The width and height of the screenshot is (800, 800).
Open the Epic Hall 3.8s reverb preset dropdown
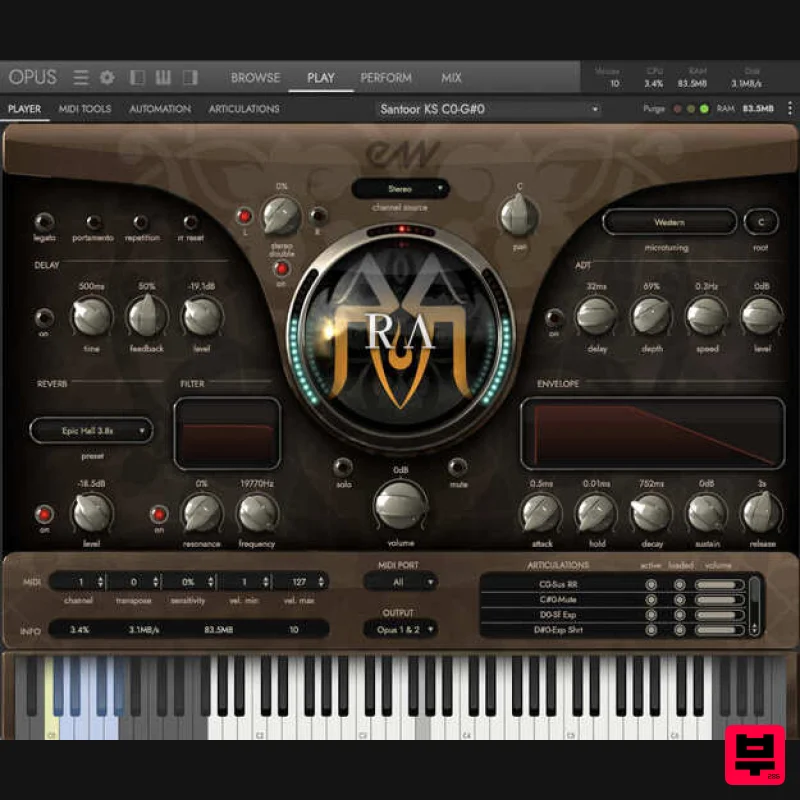point(91,430)
